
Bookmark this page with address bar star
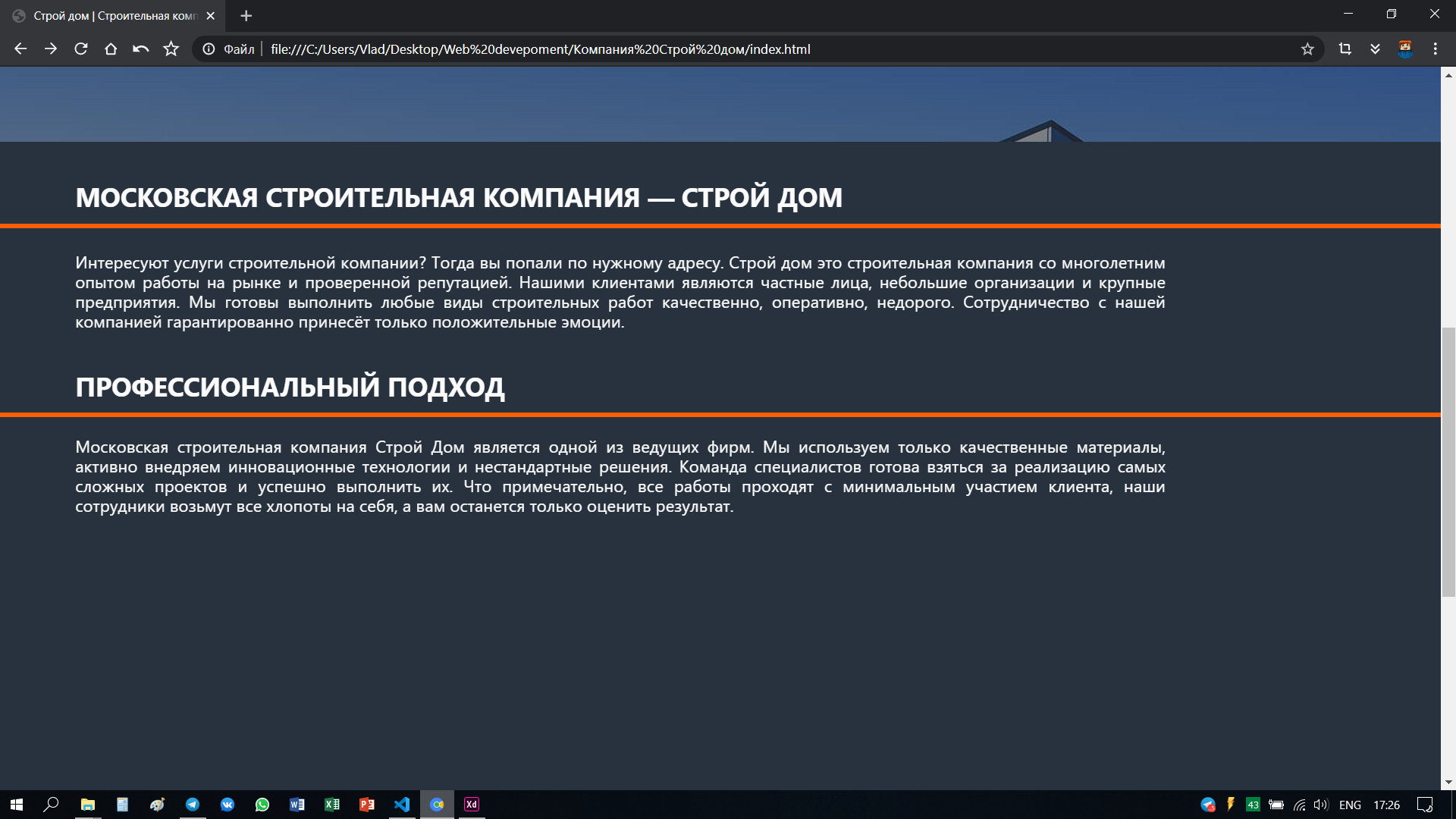(1307, 49)
